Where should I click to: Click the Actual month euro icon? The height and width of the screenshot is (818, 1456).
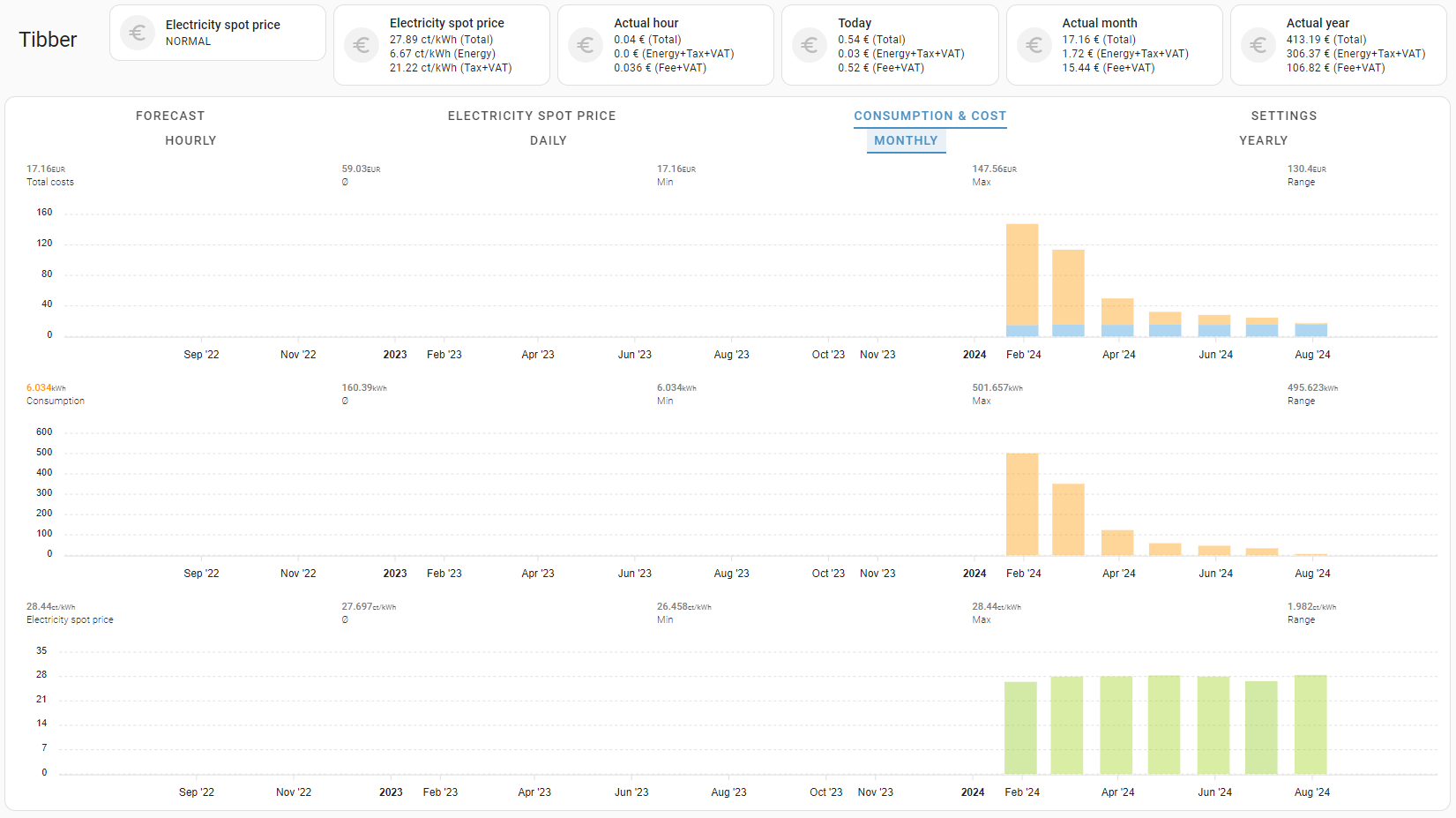(1034, 45)
